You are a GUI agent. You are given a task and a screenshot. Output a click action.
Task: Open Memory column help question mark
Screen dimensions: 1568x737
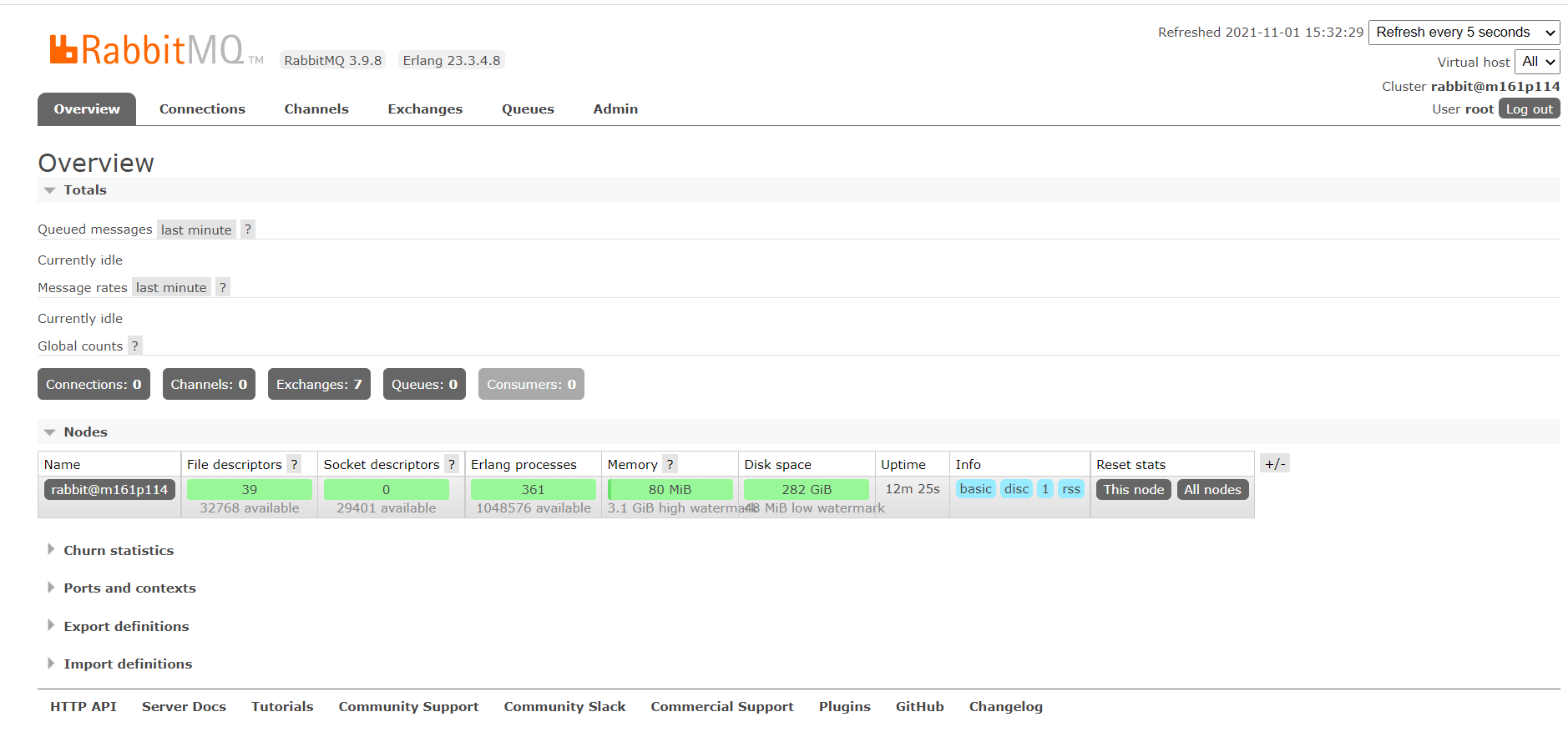coord(670,464)
